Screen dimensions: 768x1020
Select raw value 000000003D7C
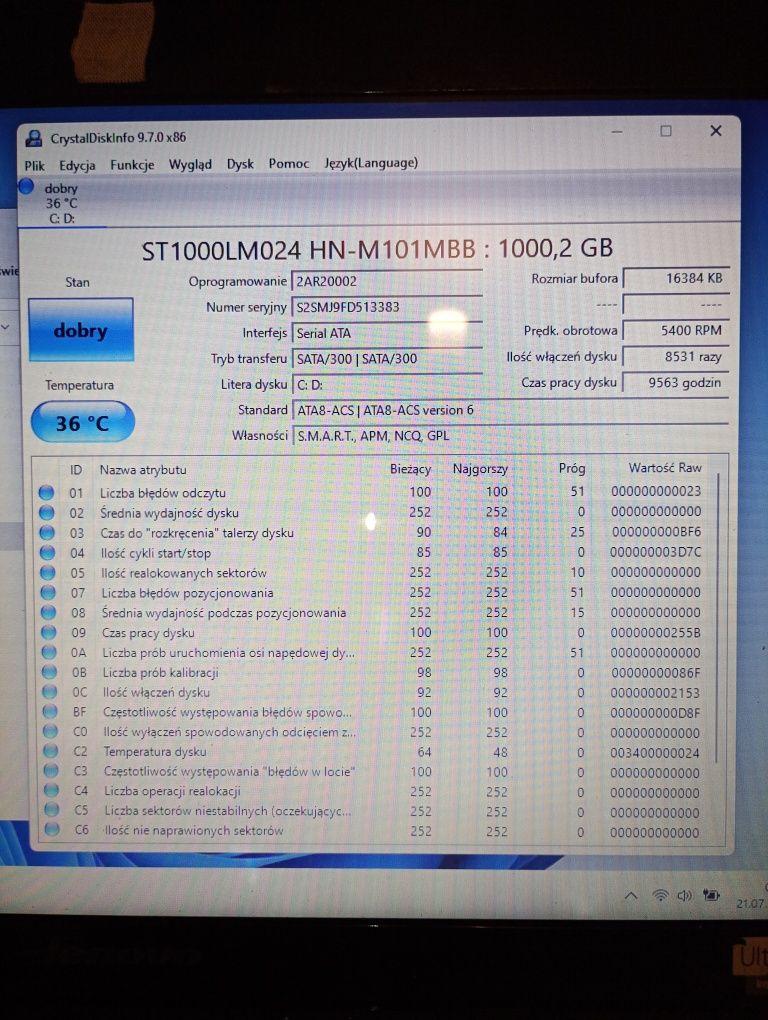655,552
